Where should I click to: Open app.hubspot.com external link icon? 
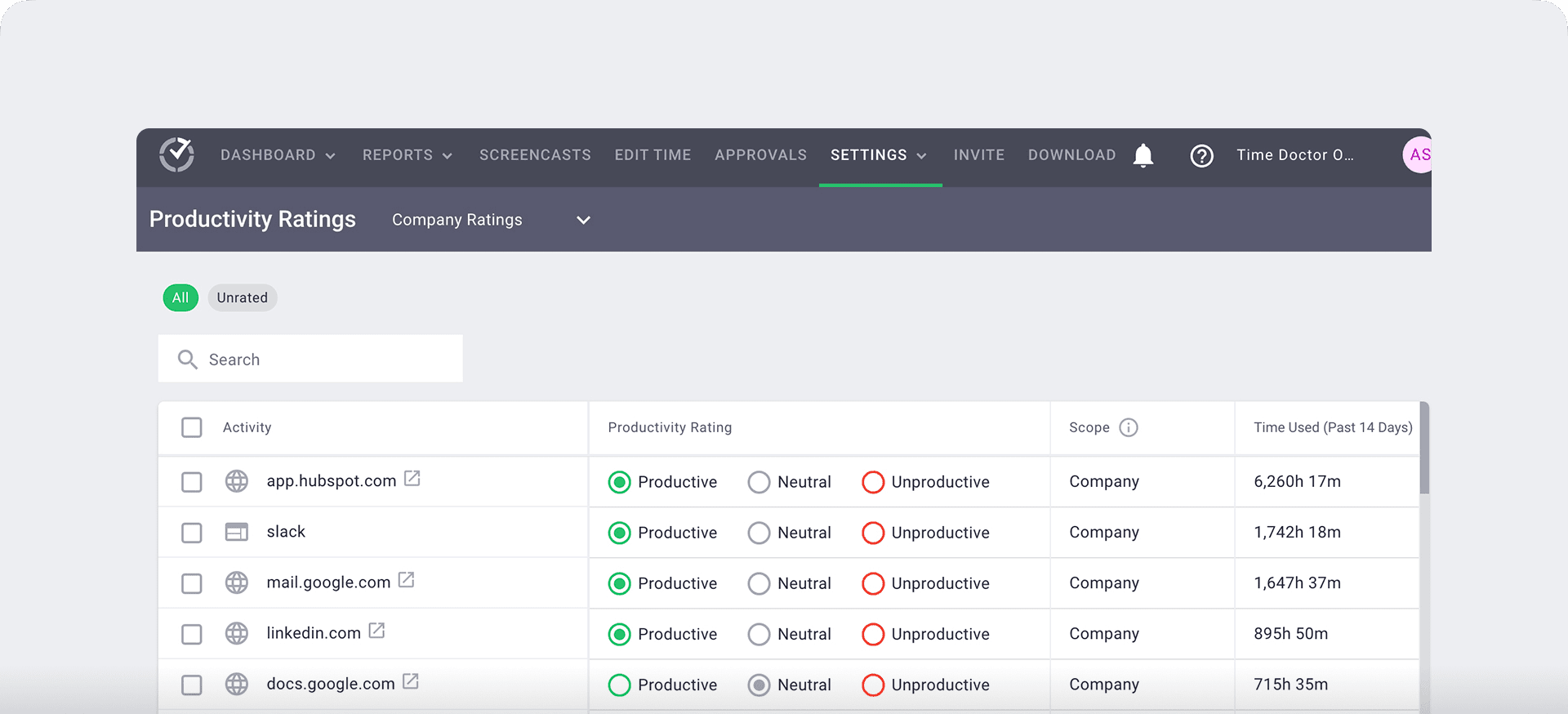coord(412,479)
